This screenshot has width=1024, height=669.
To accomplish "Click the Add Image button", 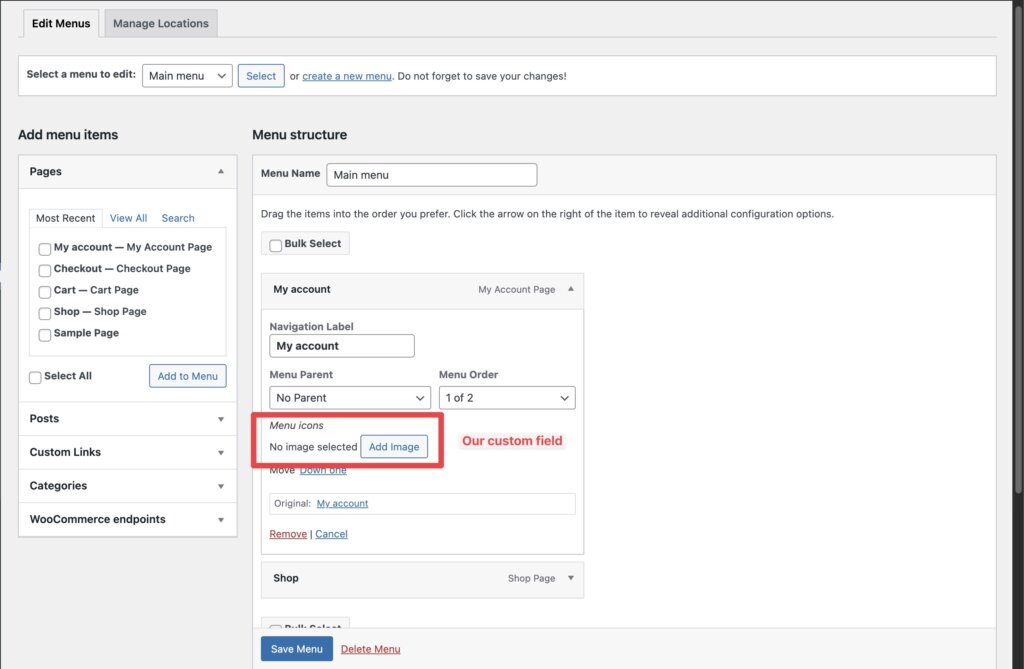I will point(394,447).
